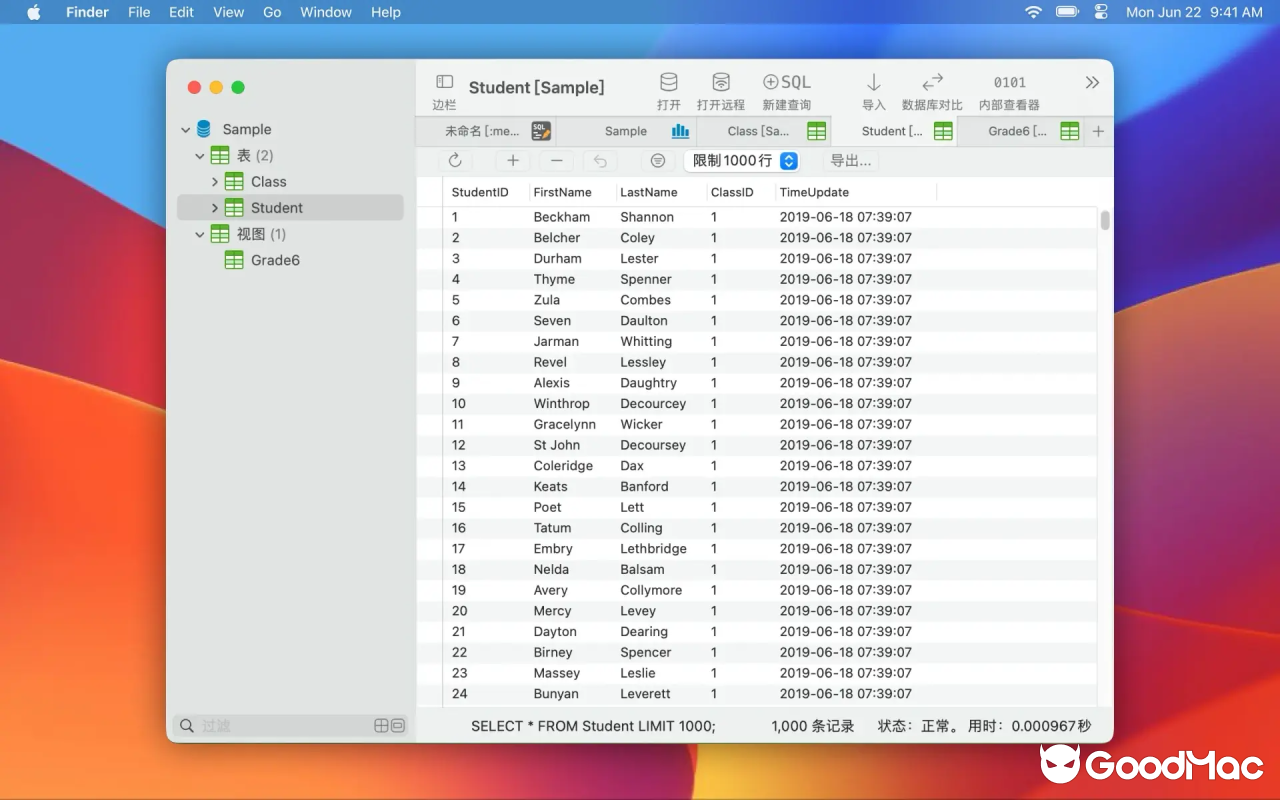Open the View menu

pyautogui.click(x=228, y=12)
